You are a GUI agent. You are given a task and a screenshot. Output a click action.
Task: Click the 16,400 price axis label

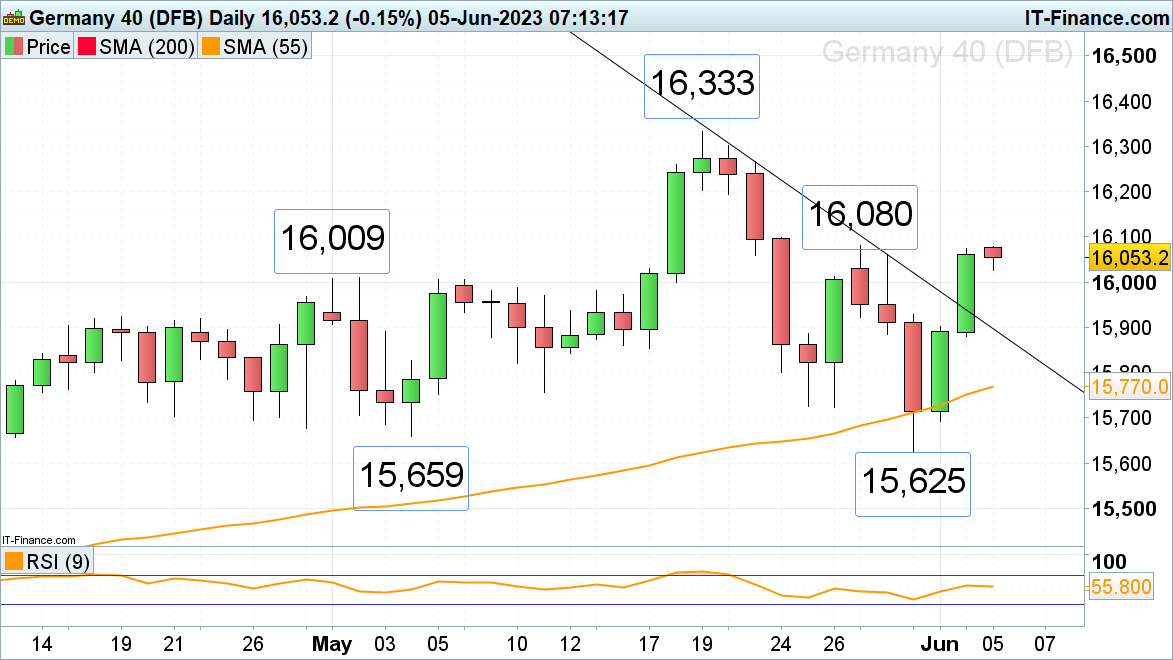1121,102
